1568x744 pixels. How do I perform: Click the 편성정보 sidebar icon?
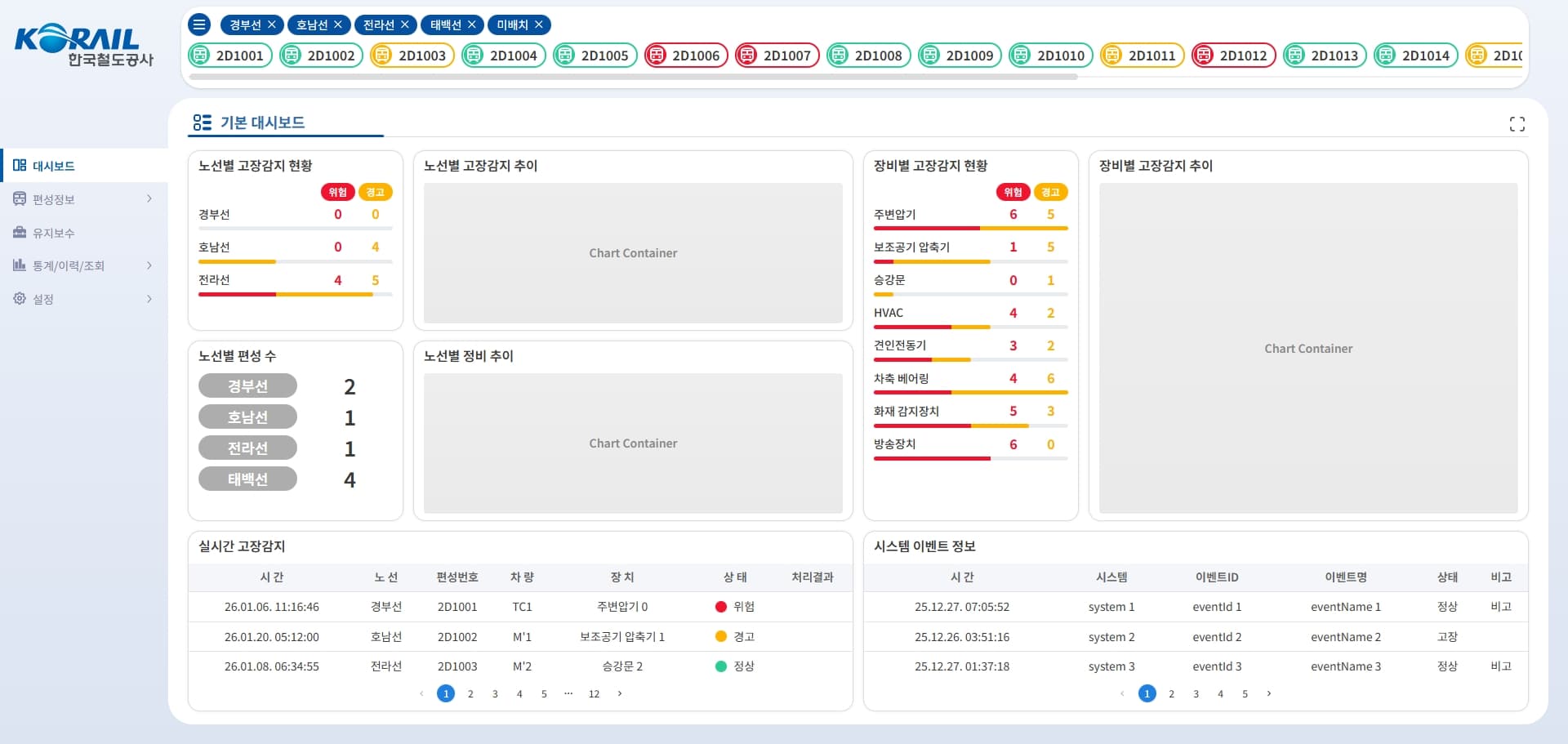20,198
